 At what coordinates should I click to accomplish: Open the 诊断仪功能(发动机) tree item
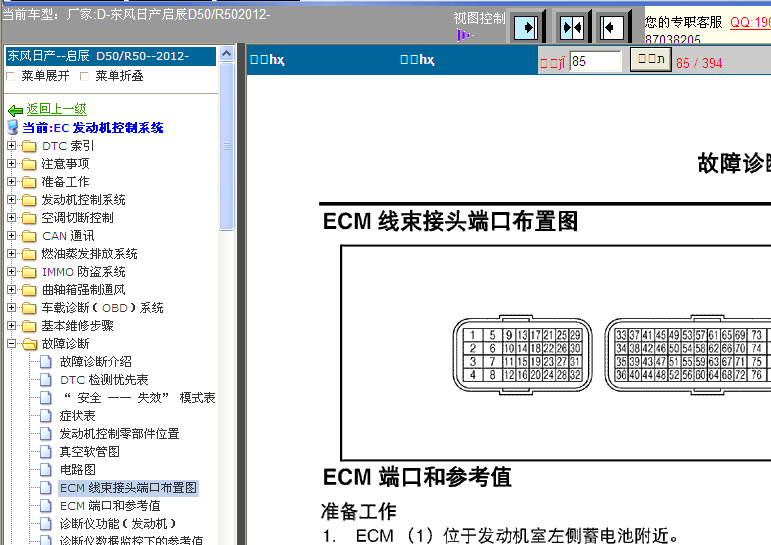118,524
